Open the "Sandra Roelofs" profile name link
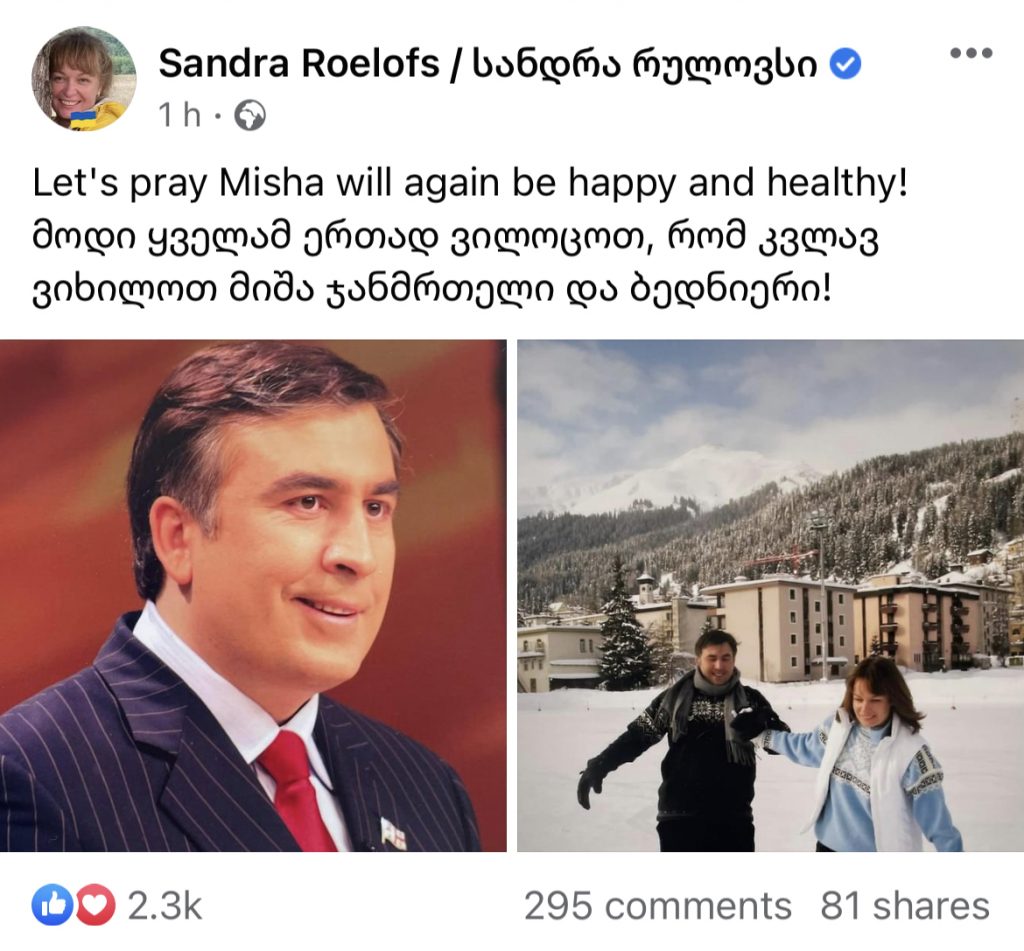This screenshot has height=951, width=1024. (x=298, y=64)
